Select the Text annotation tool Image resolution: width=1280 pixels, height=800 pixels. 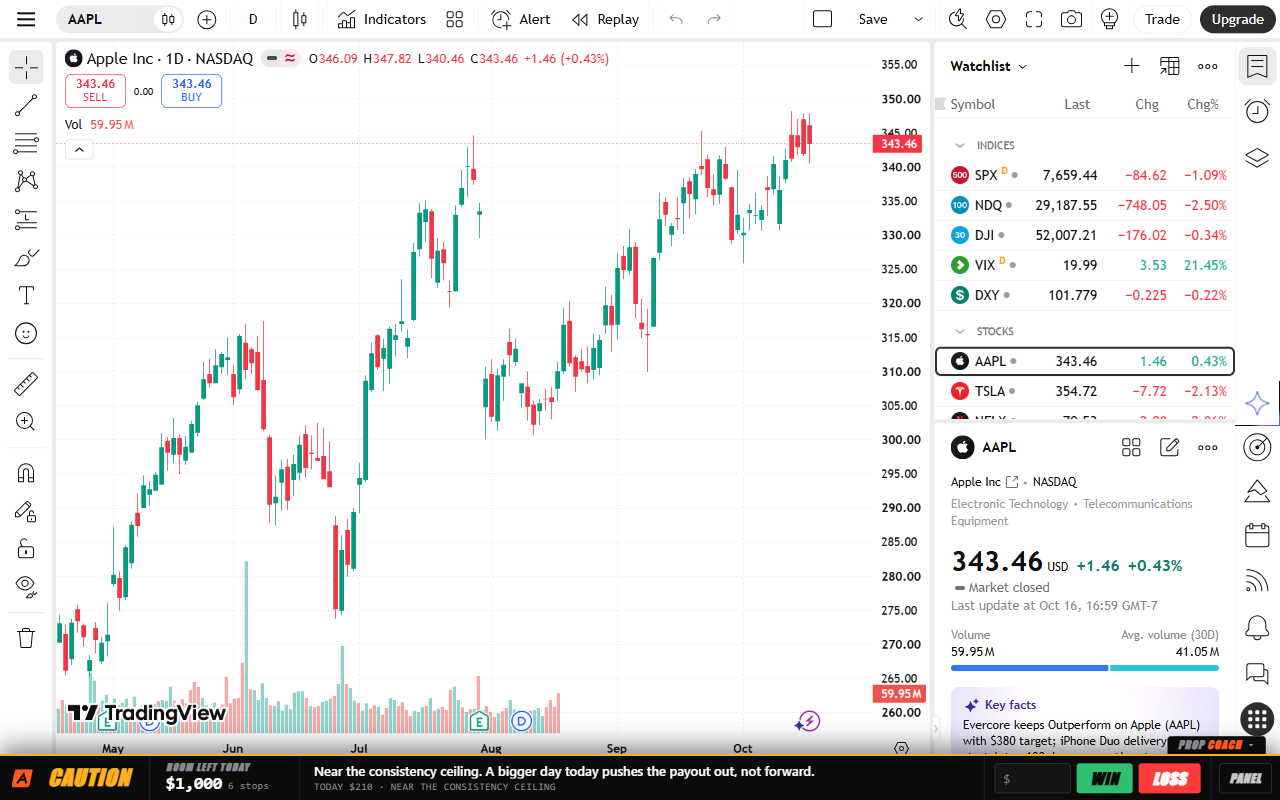[x=26, y=295]
